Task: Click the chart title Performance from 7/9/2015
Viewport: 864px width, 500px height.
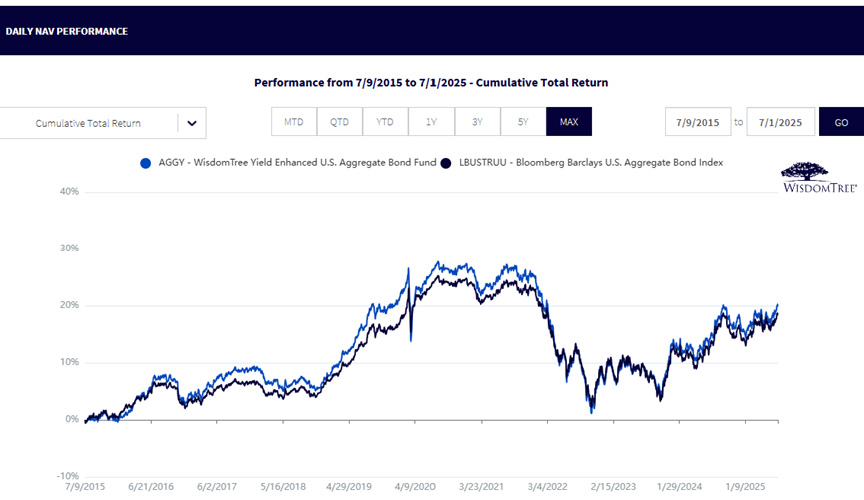Action: click(431, 83)
